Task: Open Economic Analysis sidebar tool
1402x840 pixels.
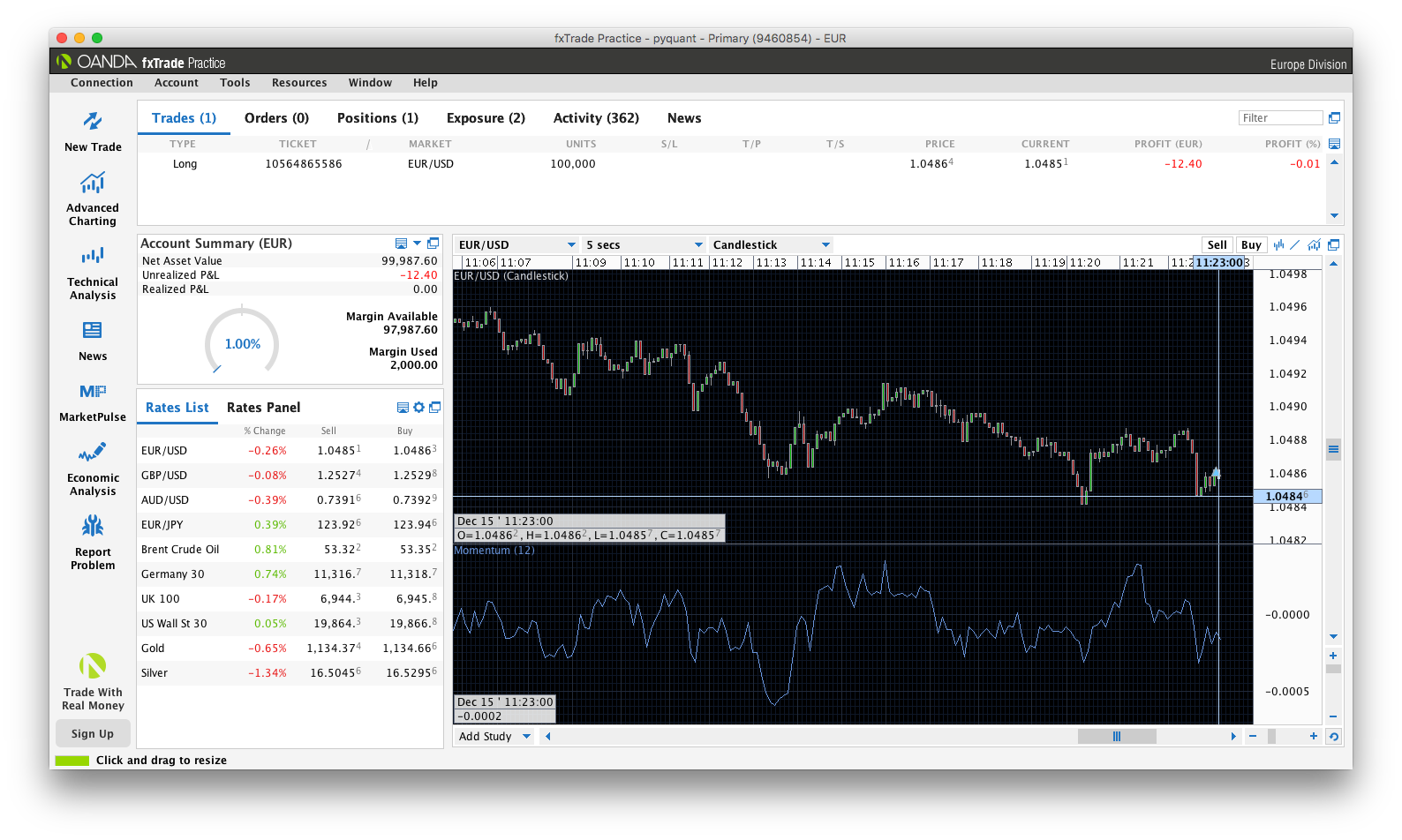Action: coord(93,453)
